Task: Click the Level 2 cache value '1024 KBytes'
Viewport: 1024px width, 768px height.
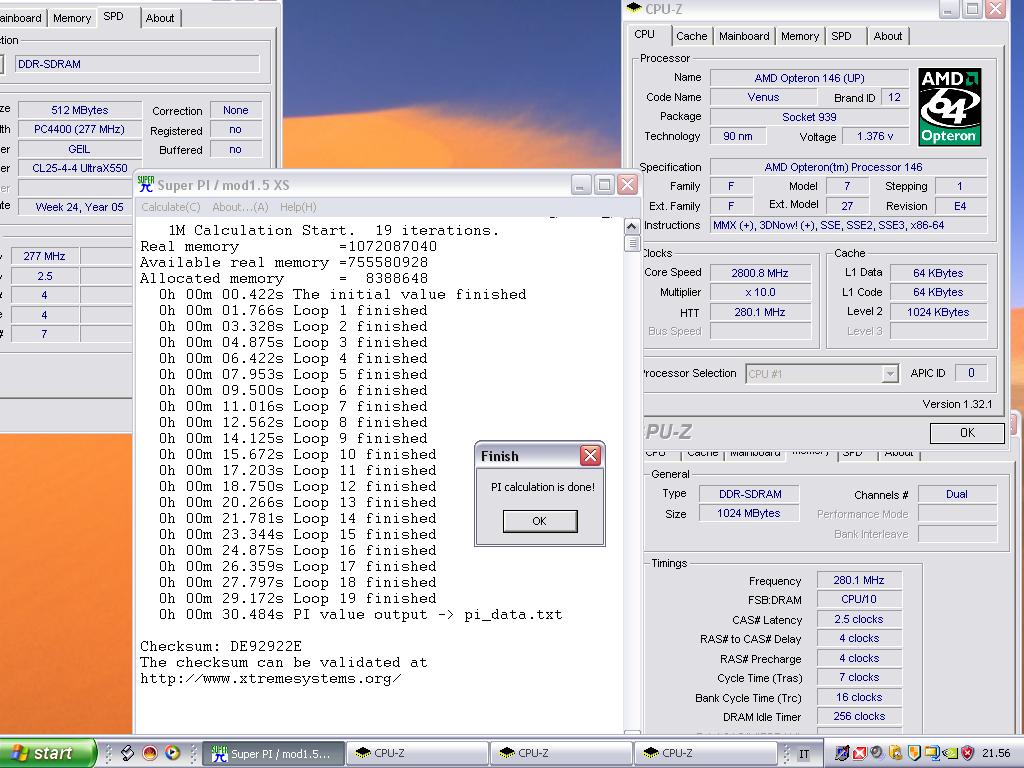Action: (x=938, y=312)
